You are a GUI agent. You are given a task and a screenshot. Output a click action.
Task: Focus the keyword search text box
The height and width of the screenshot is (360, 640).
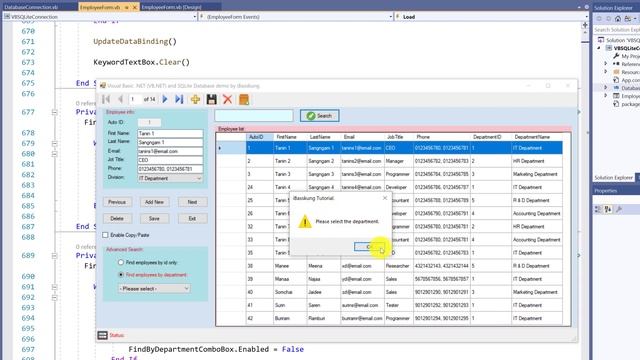[254, 116]
